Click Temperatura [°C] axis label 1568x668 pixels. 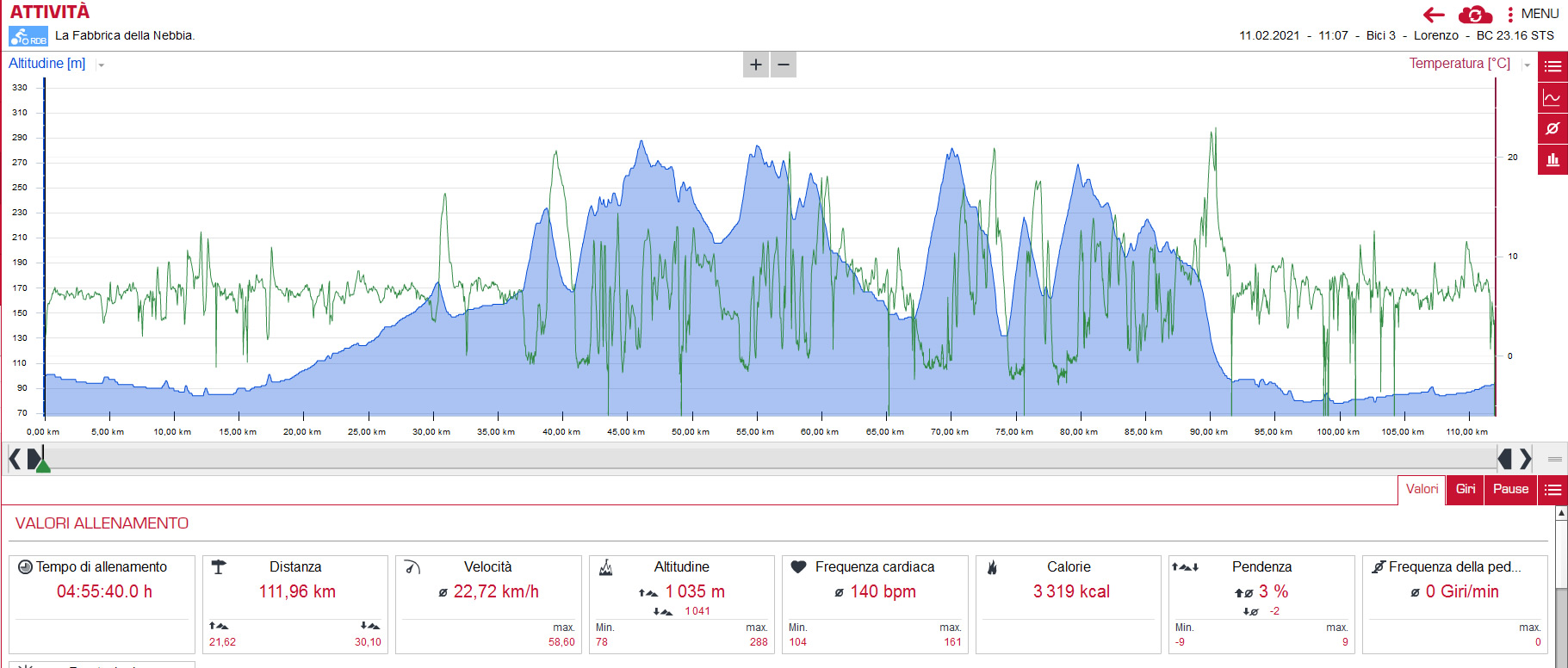1460,64
